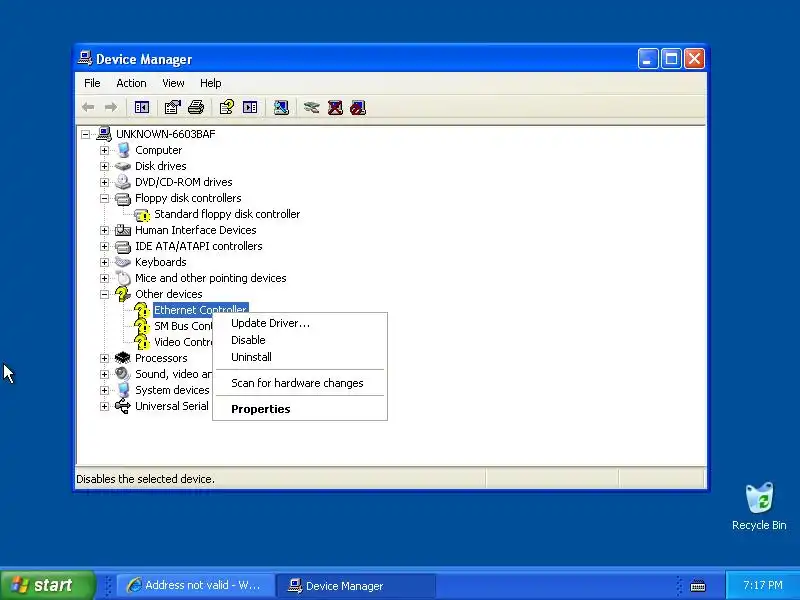
Task: Expand the Mice and other pointing devices node
Action: point(105,279)
